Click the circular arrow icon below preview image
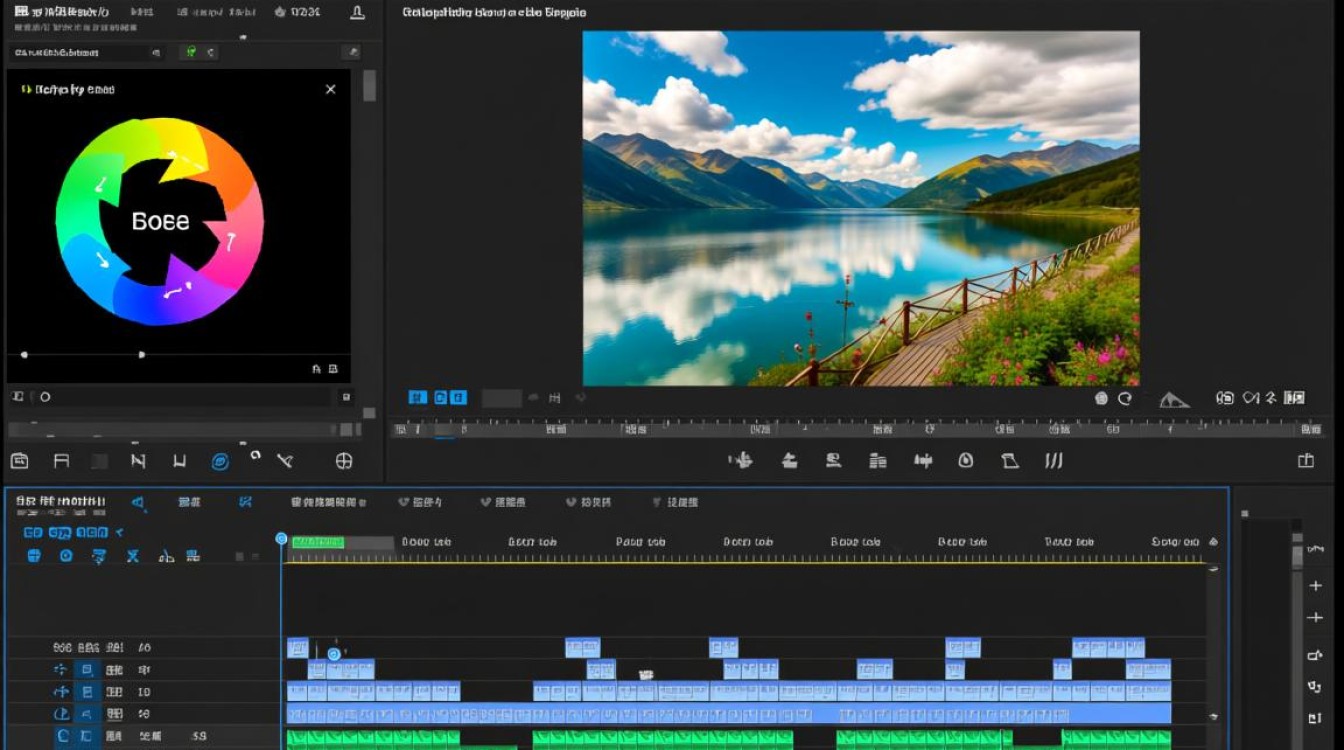This screenshot has height=750, width=1344. point(1124,398)
